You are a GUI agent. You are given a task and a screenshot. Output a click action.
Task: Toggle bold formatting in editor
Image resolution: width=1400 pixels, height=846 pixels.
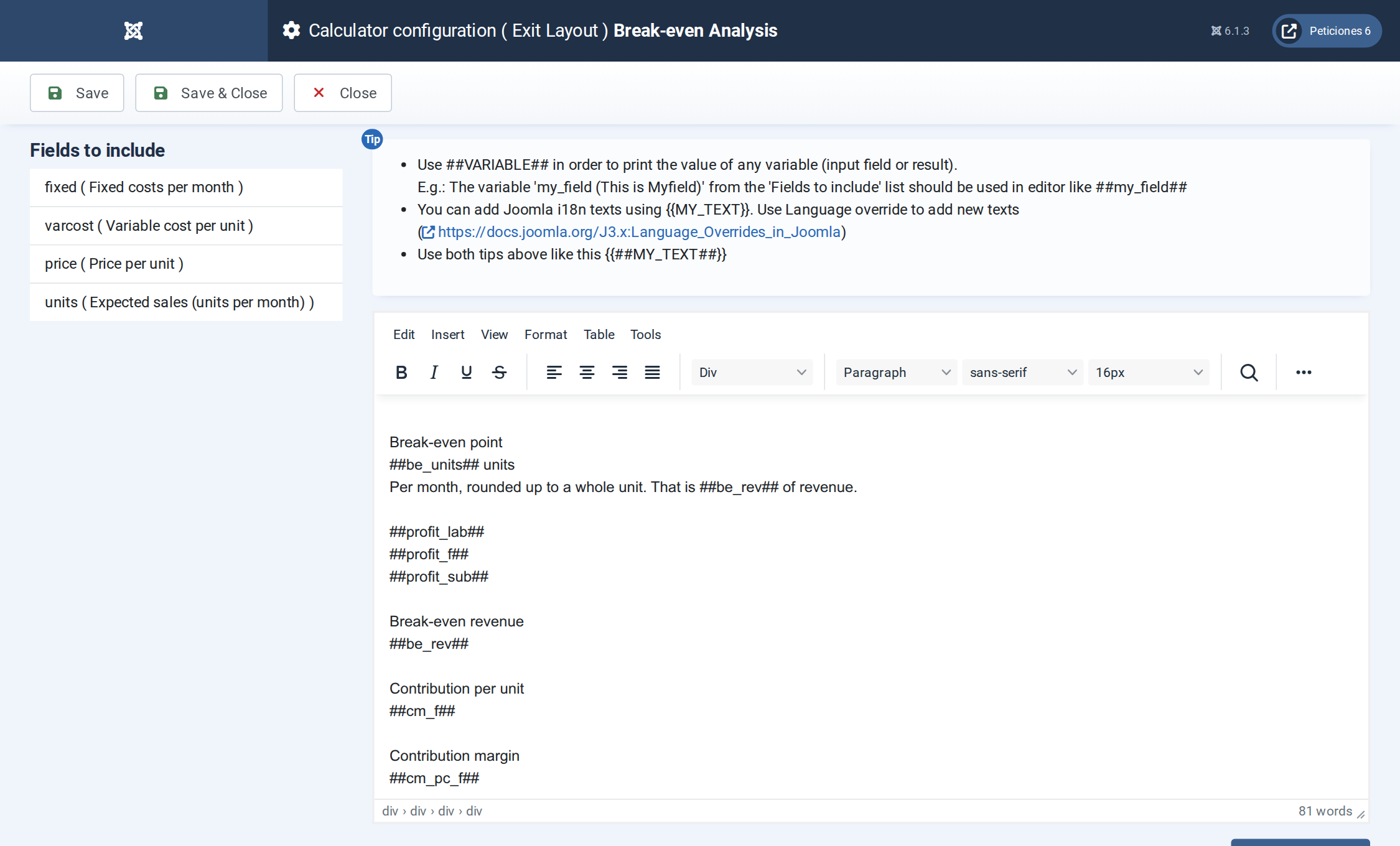coord(401,373)
